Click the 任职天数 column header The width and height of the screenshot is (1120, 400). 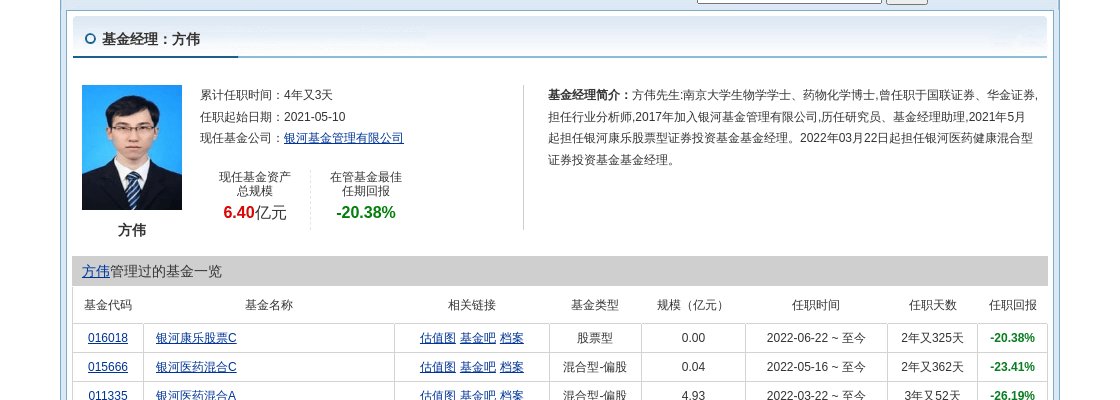tap(933, 305)
